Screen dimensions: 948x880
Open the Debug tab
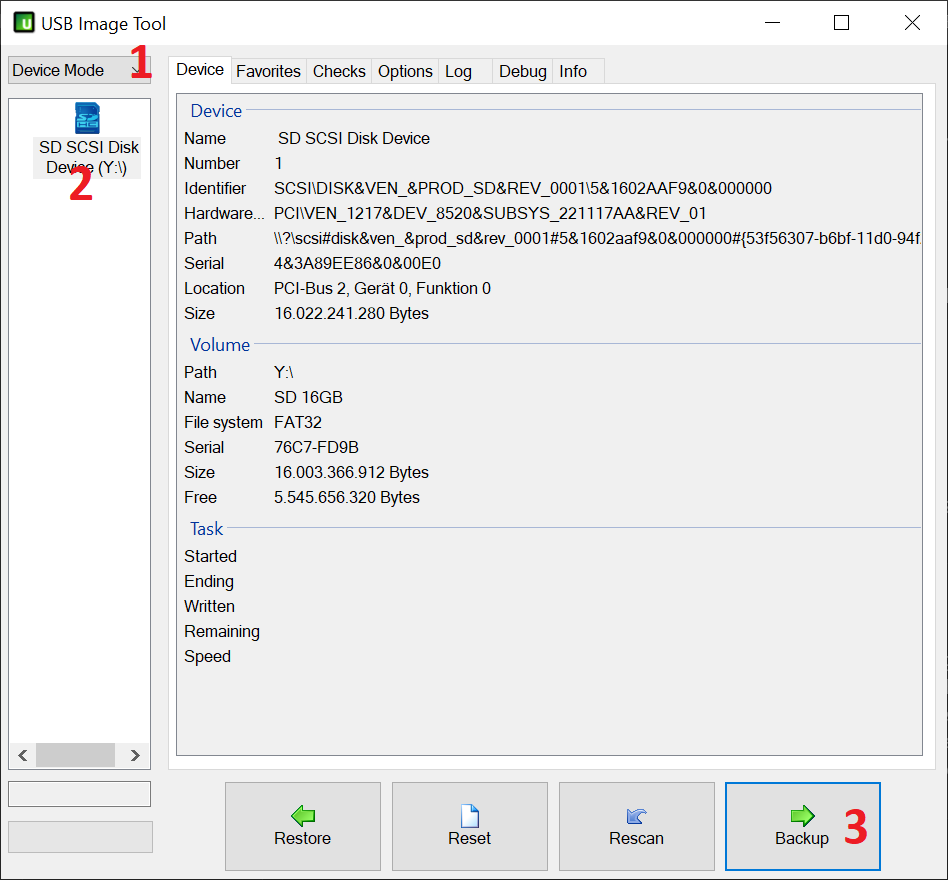pos(522,71)
